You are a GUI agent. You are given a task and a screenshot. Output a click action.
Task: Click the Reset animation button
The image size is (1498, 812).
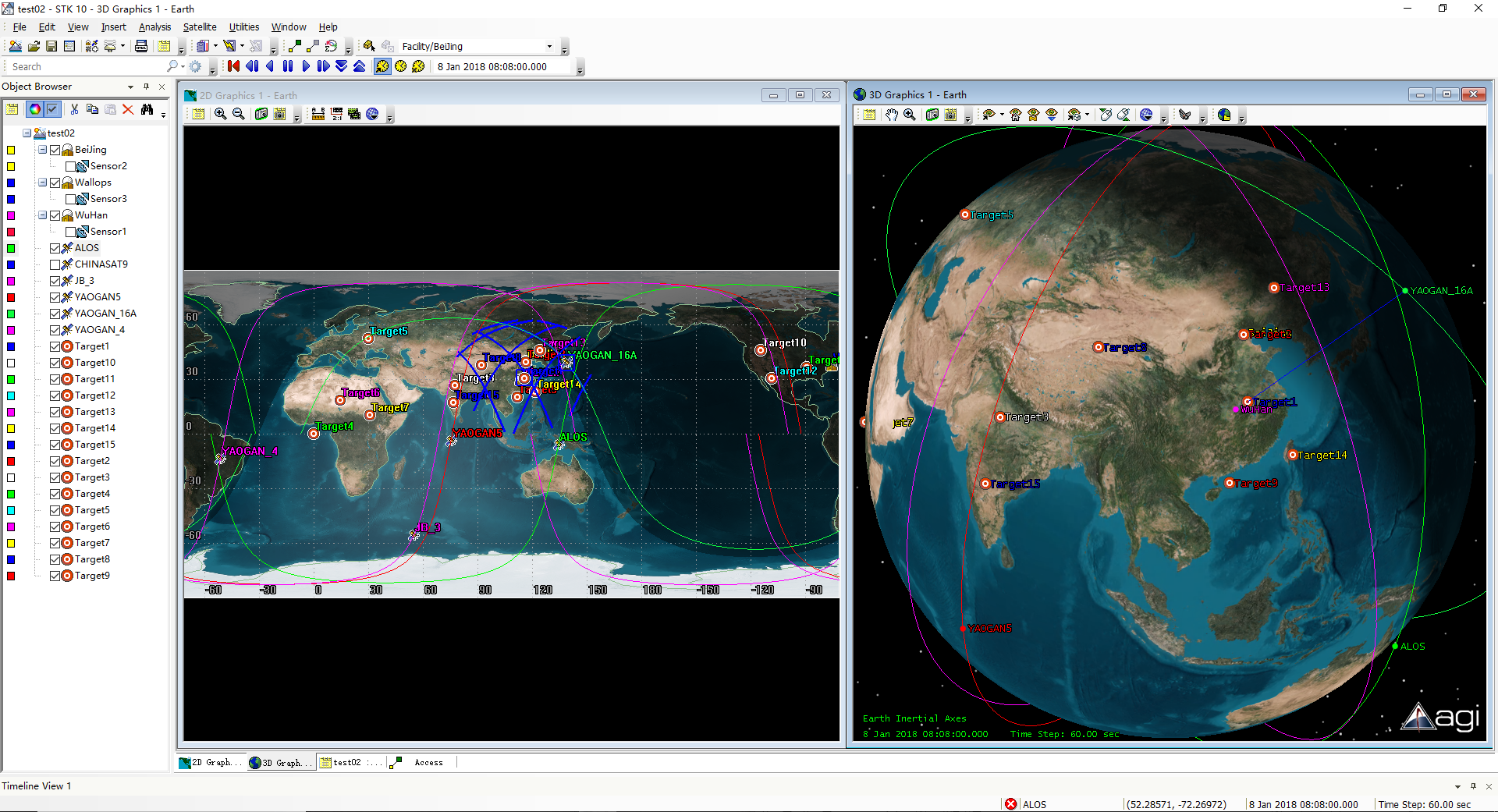point(233,67)
